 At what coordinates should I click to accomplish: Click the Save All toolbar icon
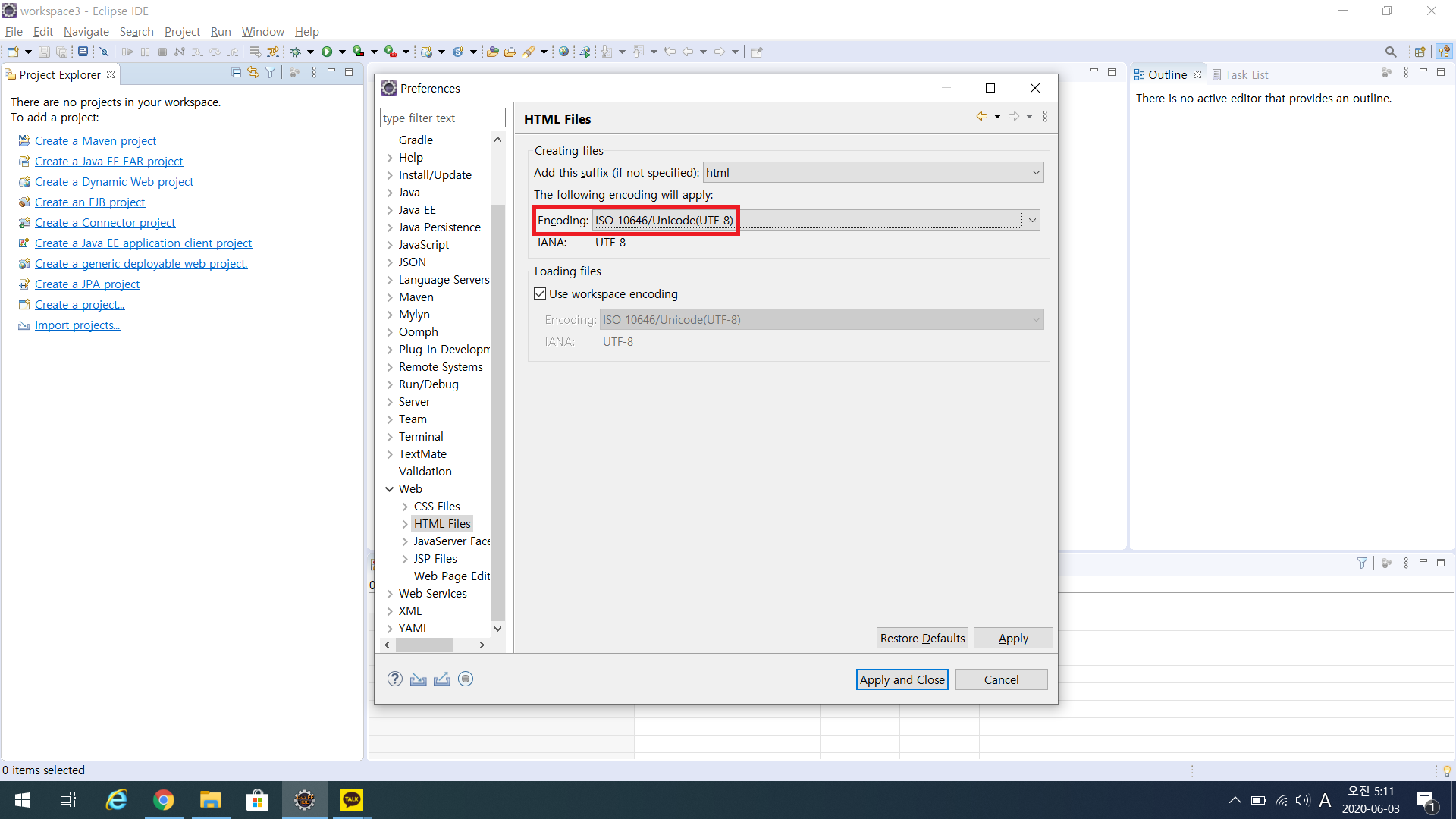point(62,52)
